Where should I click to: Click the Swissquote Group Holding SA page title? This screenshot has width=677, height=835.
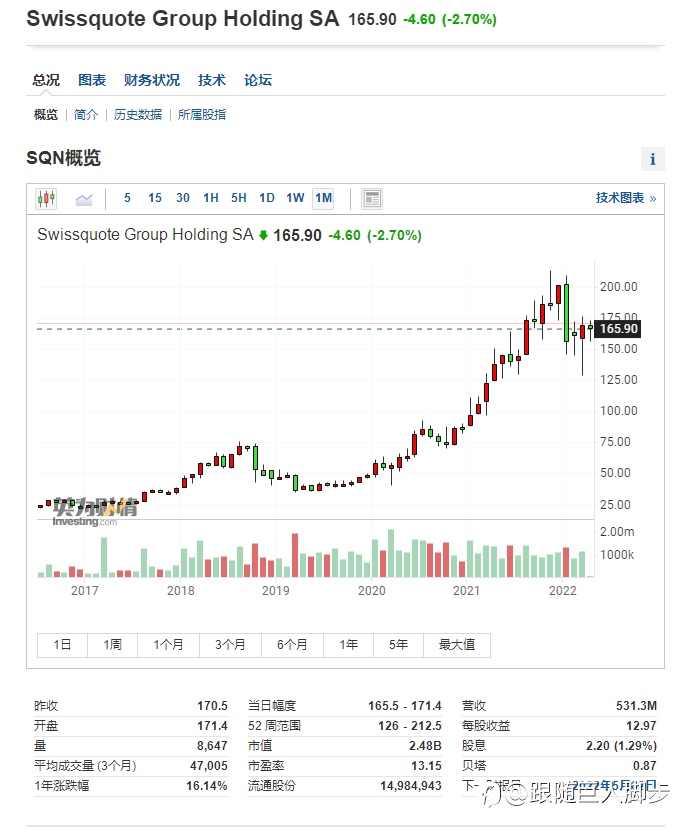(x=182, y=19)
